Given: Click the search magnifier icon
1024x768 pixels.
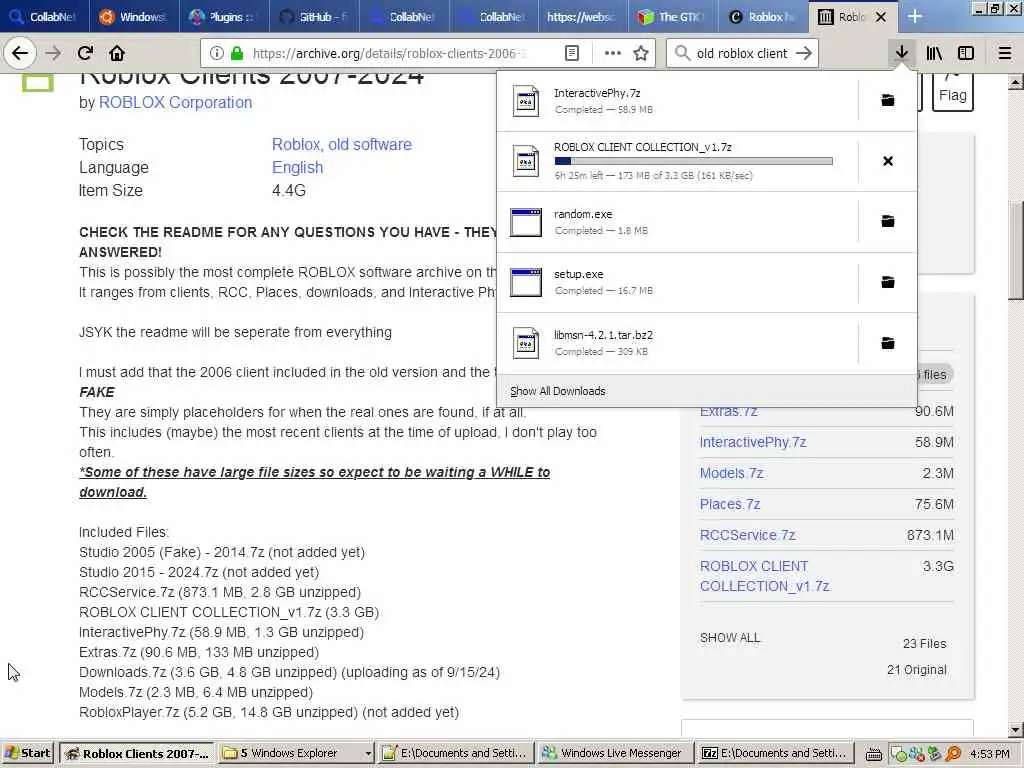Looking at the screenshot, I should pyautogui.click(x=682, y=53).
